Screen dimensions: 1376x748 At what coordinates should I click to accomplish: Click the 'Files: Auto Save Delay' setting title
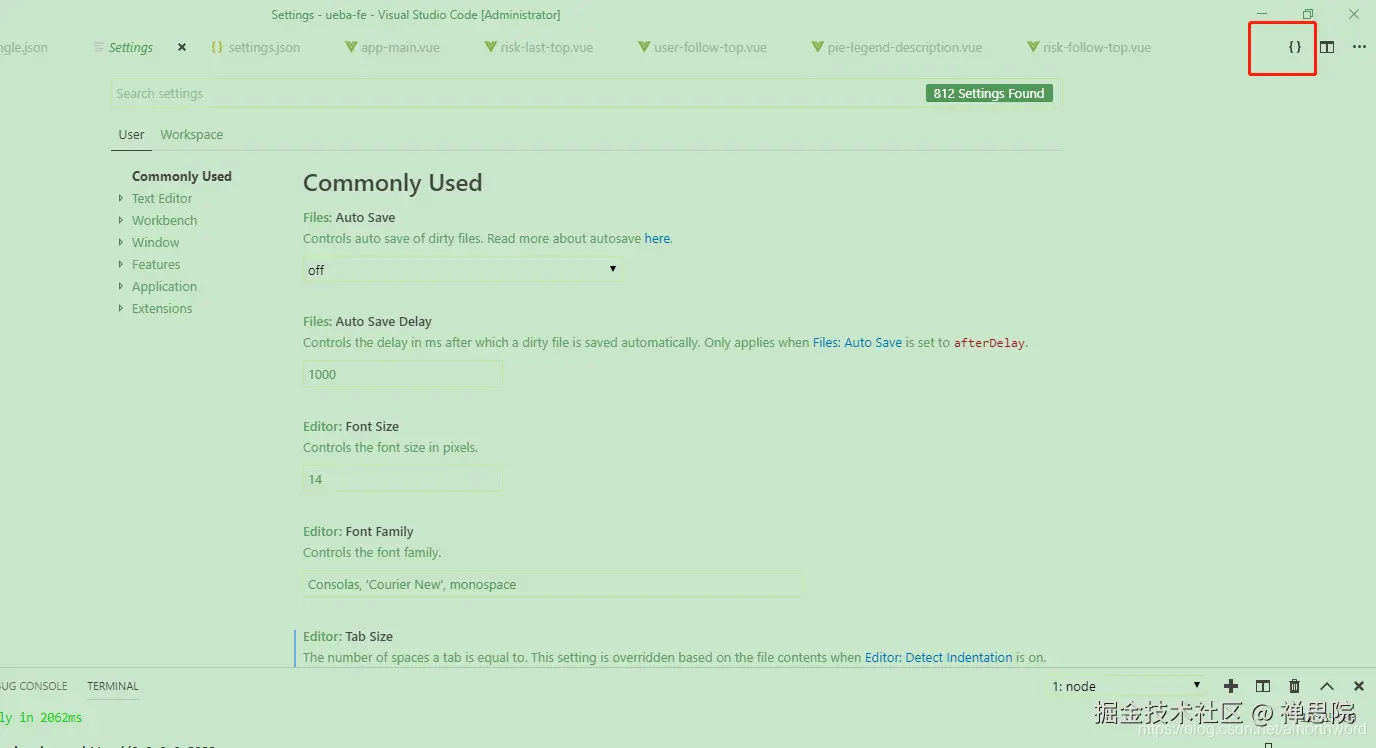click(x=367, y=321)
